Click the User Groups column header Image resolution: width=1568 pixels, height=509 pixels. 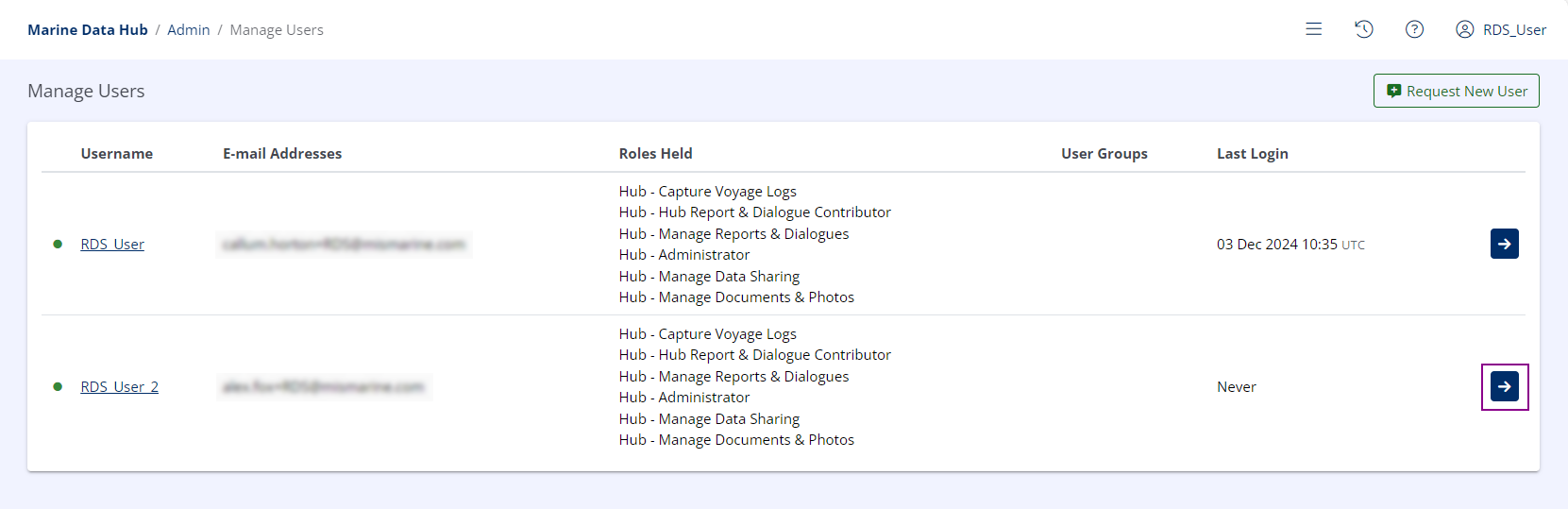[x=1104, y=154]
